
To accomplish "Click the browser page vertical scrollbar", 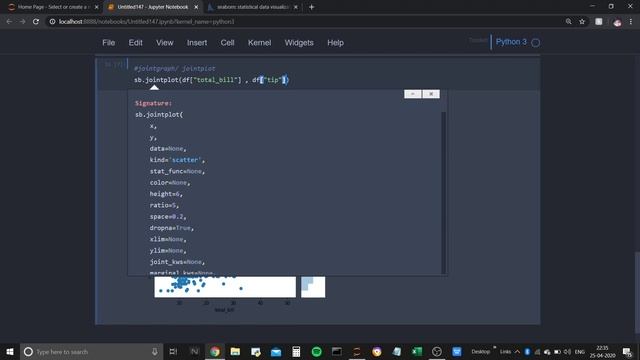I will pyautogui.click(x=637, y=293).
